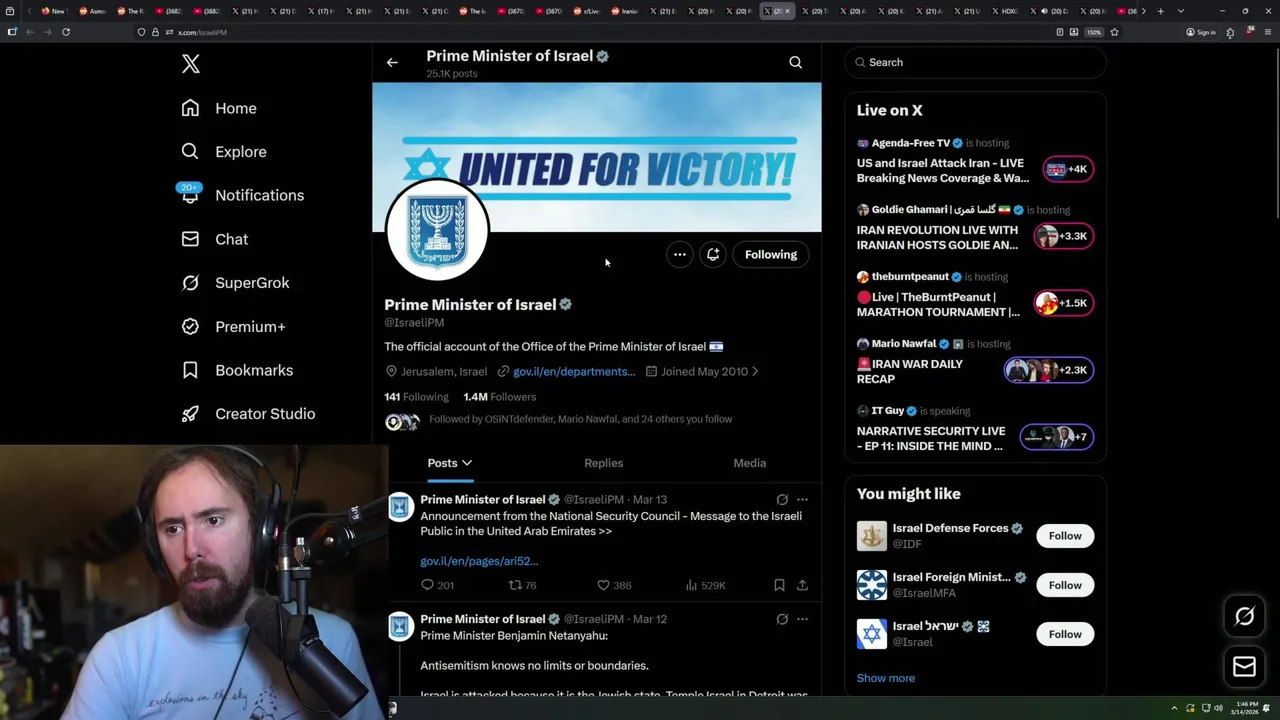
Task: Bookmark the Mar 13 post
Action: [779, 585]
